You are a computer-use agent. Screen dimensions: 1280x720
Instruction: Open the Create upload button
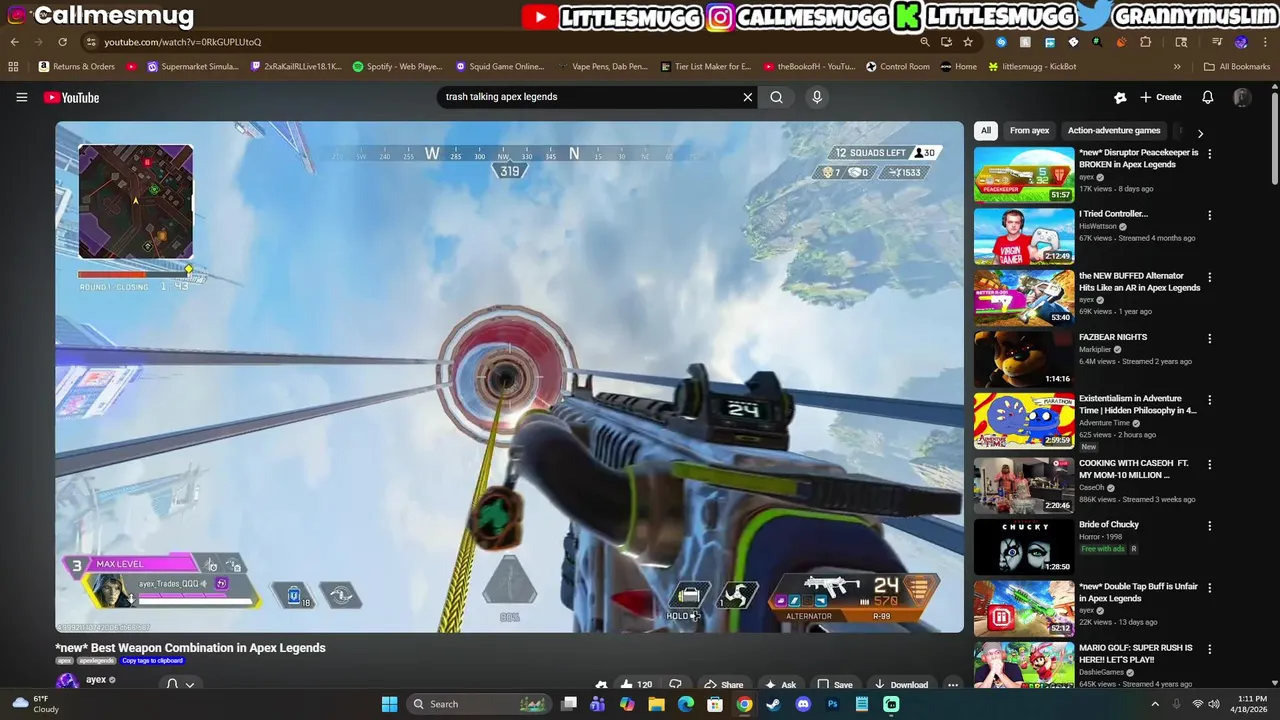click(x=1161, y=97)
